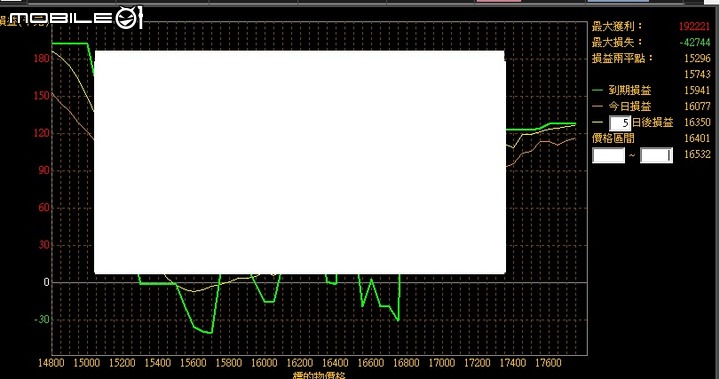Click the 16200 x-axis label
This screenshot has height=379, width=720.
pyautogui.click(x=300, y=363)
